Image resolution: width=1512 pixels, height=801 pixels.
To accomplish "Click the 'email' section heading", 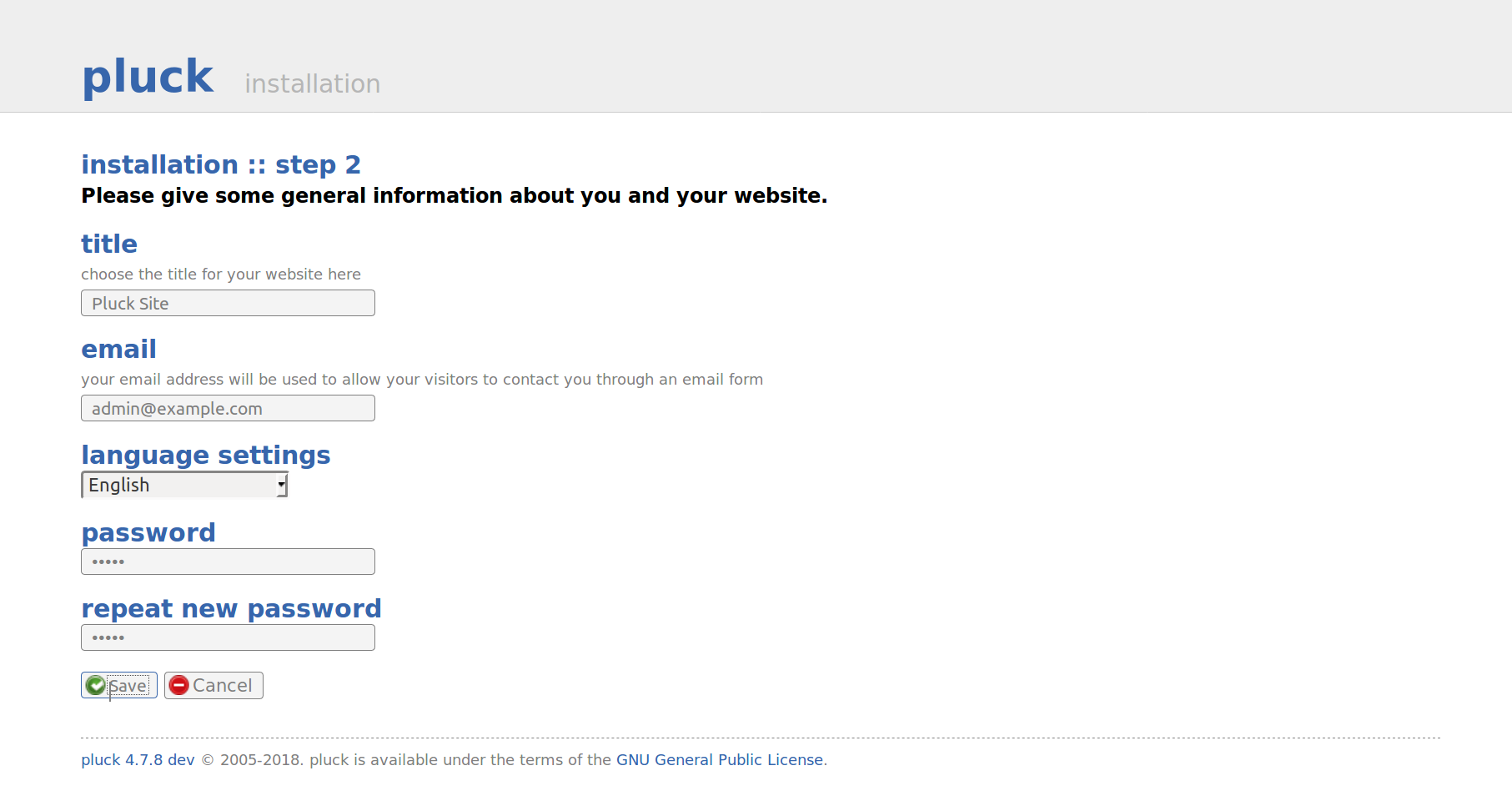I will click(x=118, y=349).
